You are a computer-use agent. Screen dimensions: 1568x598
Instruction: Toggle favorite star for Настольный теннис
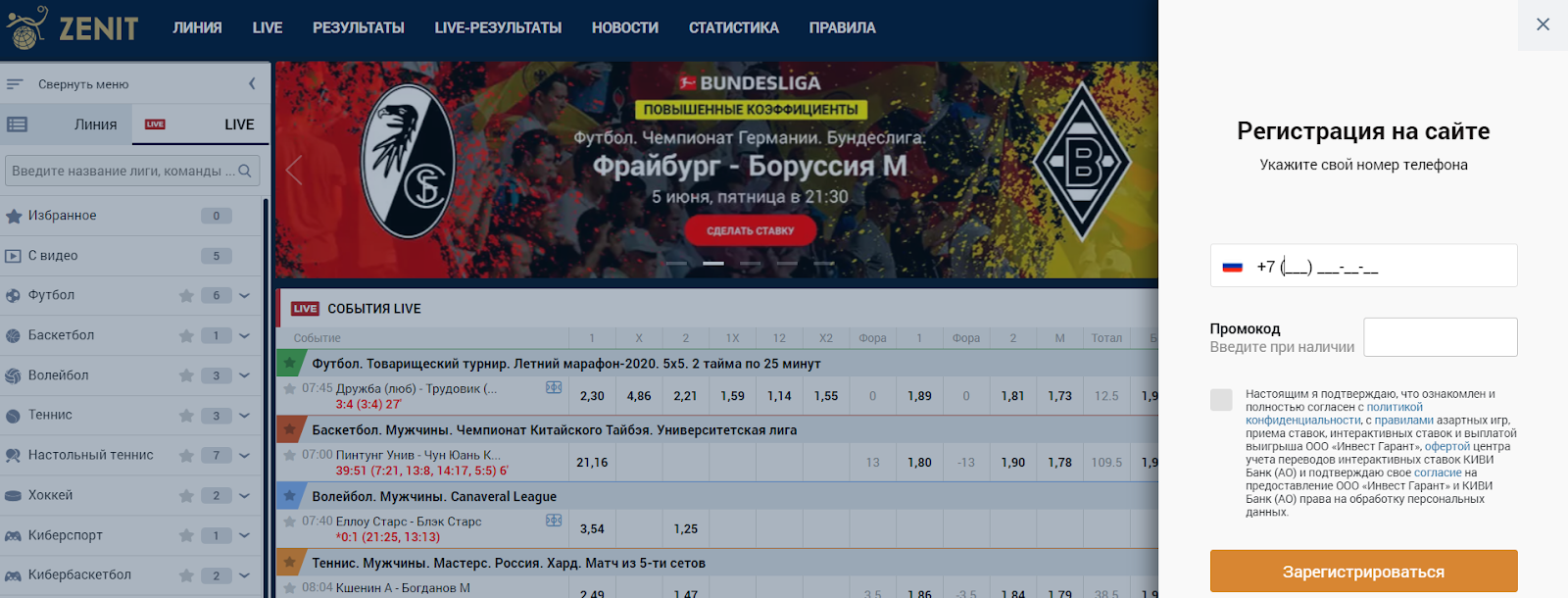coord(186,455)
